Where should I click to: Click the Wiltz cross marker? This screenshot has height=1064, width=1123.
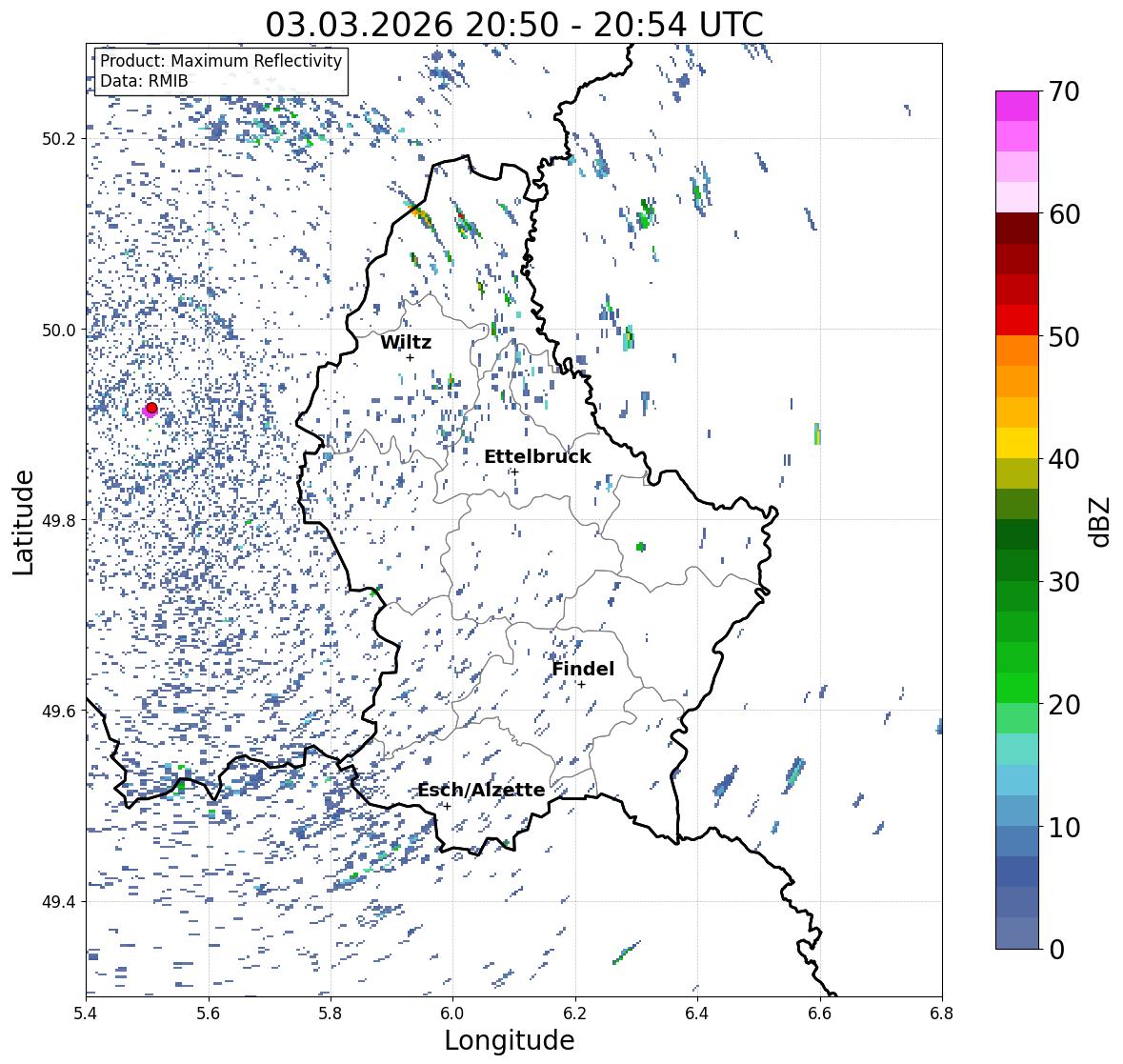pyautogui.click(x=410, y=357)
